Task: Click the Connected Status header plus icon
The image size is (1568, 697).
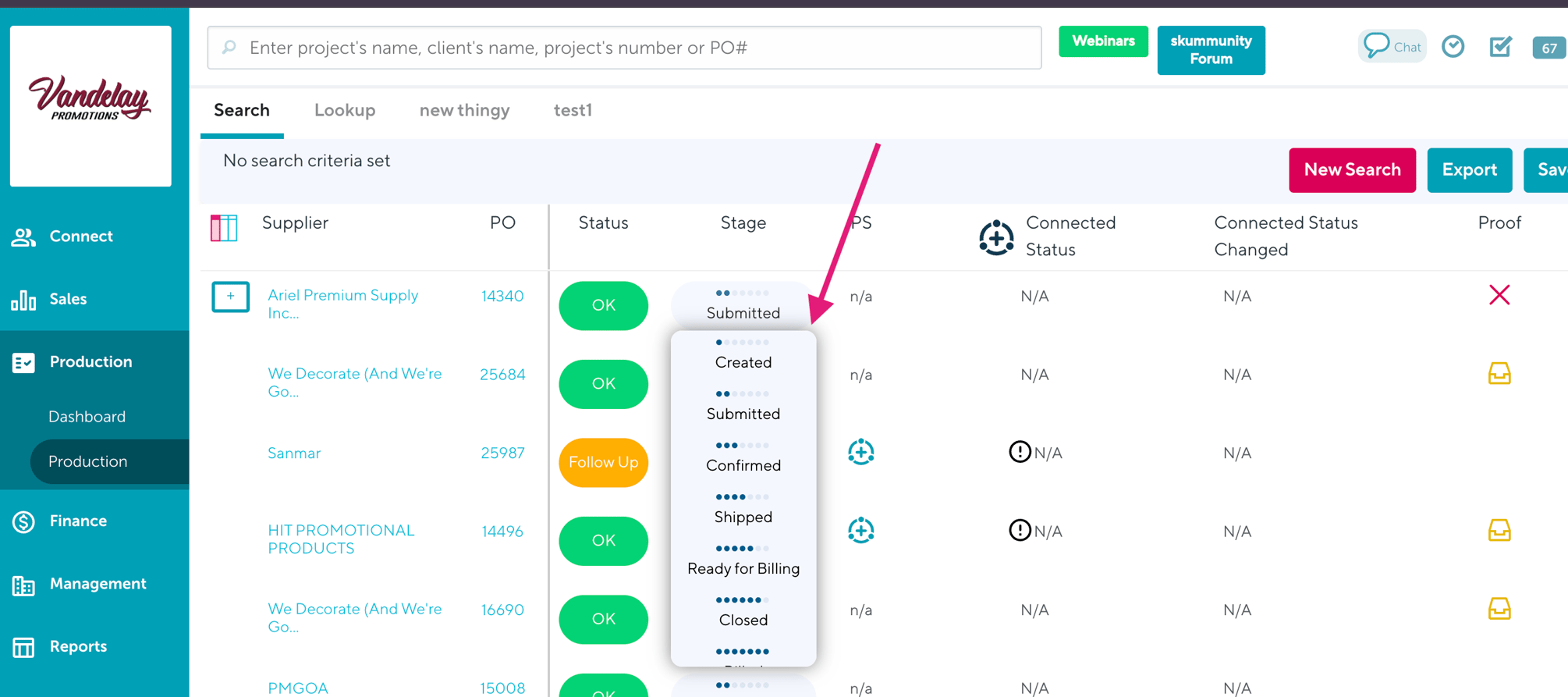Action: 996,237
